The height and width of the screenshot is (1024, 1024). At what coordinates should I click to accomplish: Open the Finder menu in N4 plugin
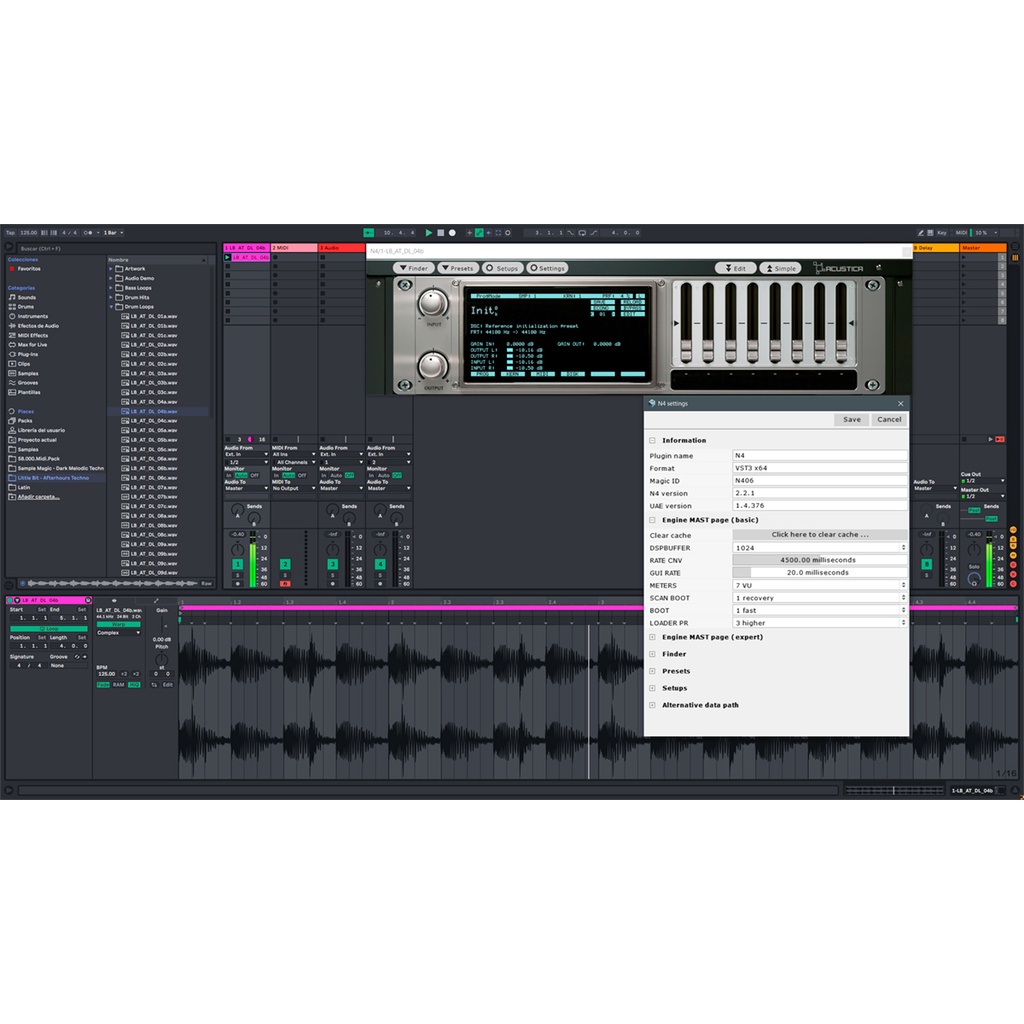point(413,268)
